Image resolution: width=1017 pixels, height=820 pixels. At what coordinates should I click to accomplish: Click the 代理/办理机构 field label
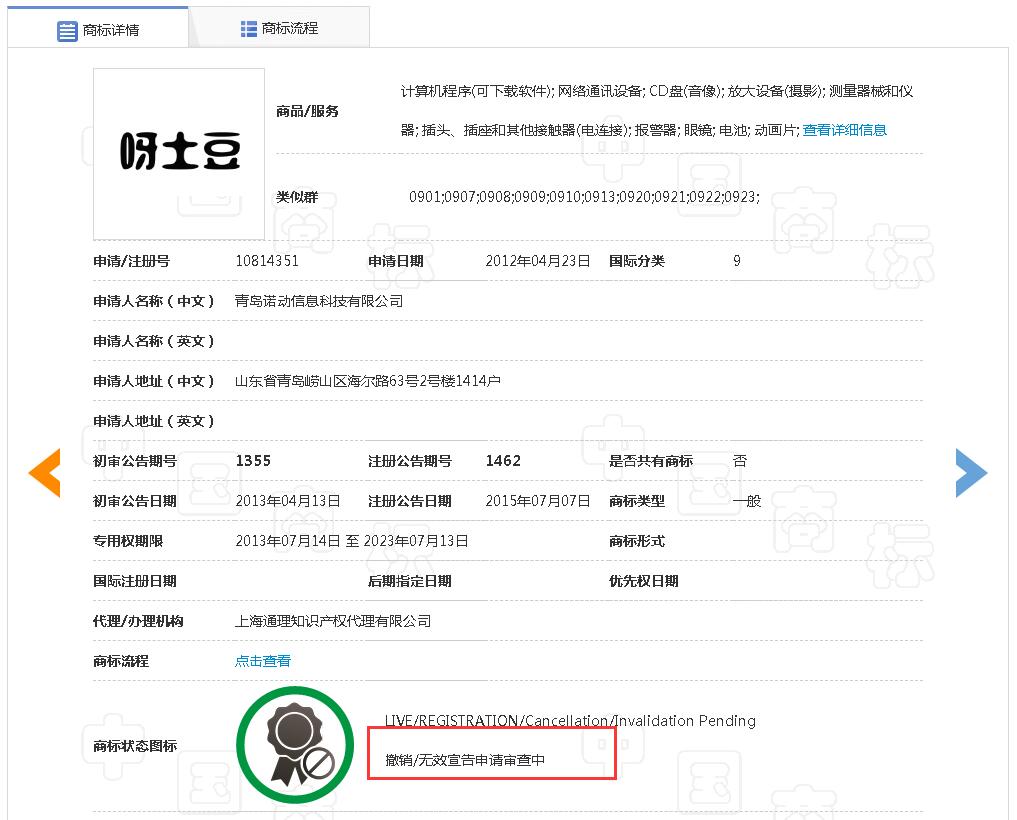point(138,621)
